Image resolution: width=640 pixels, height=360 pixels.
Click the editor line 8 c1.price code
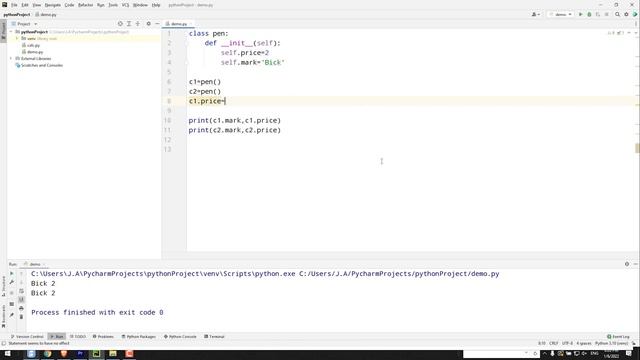coord(207,101)
